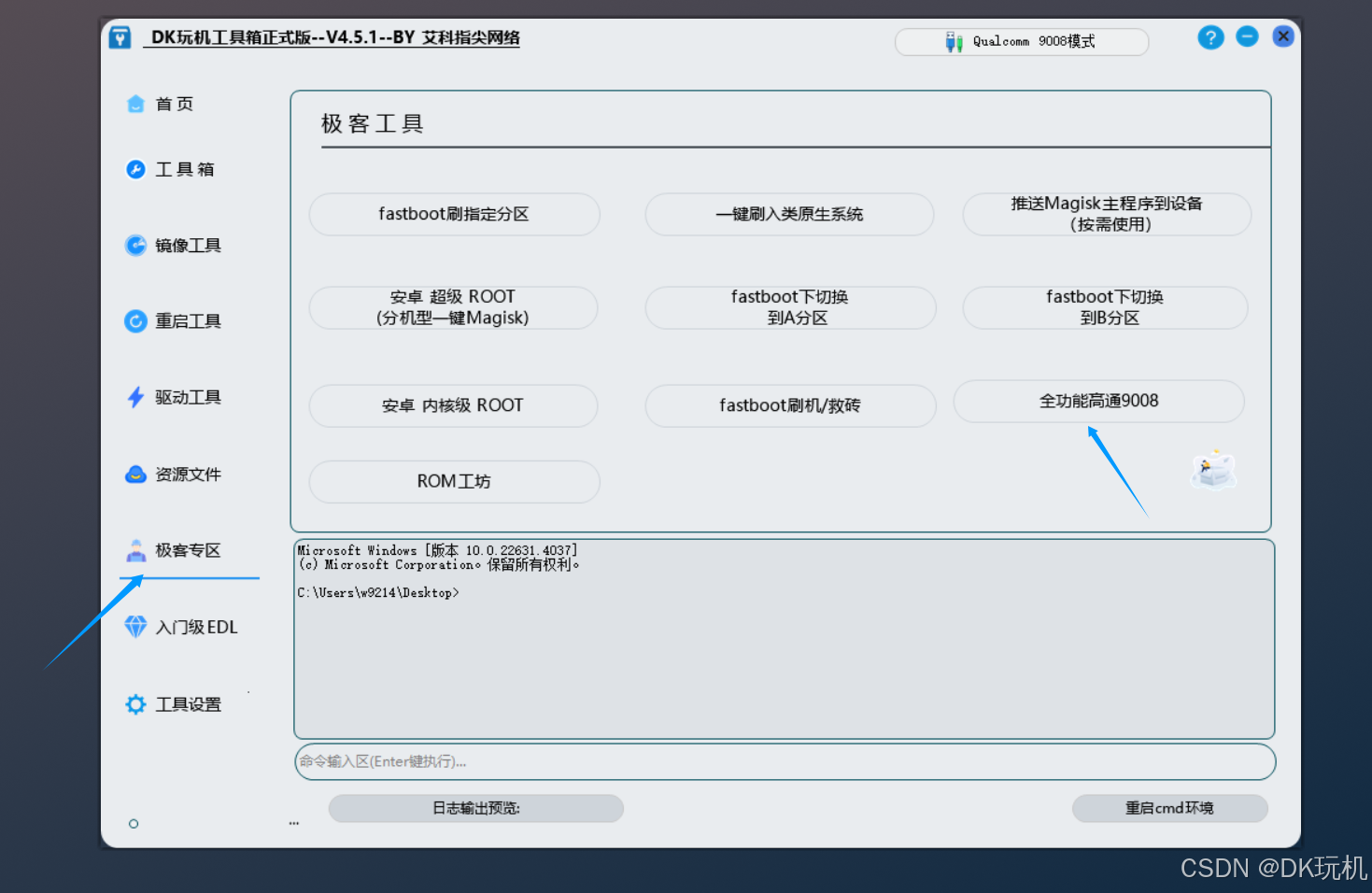Click the mascot icon in 极客工具 panel
Screen dimensions: 1372x893
[x=1213, y=470]
